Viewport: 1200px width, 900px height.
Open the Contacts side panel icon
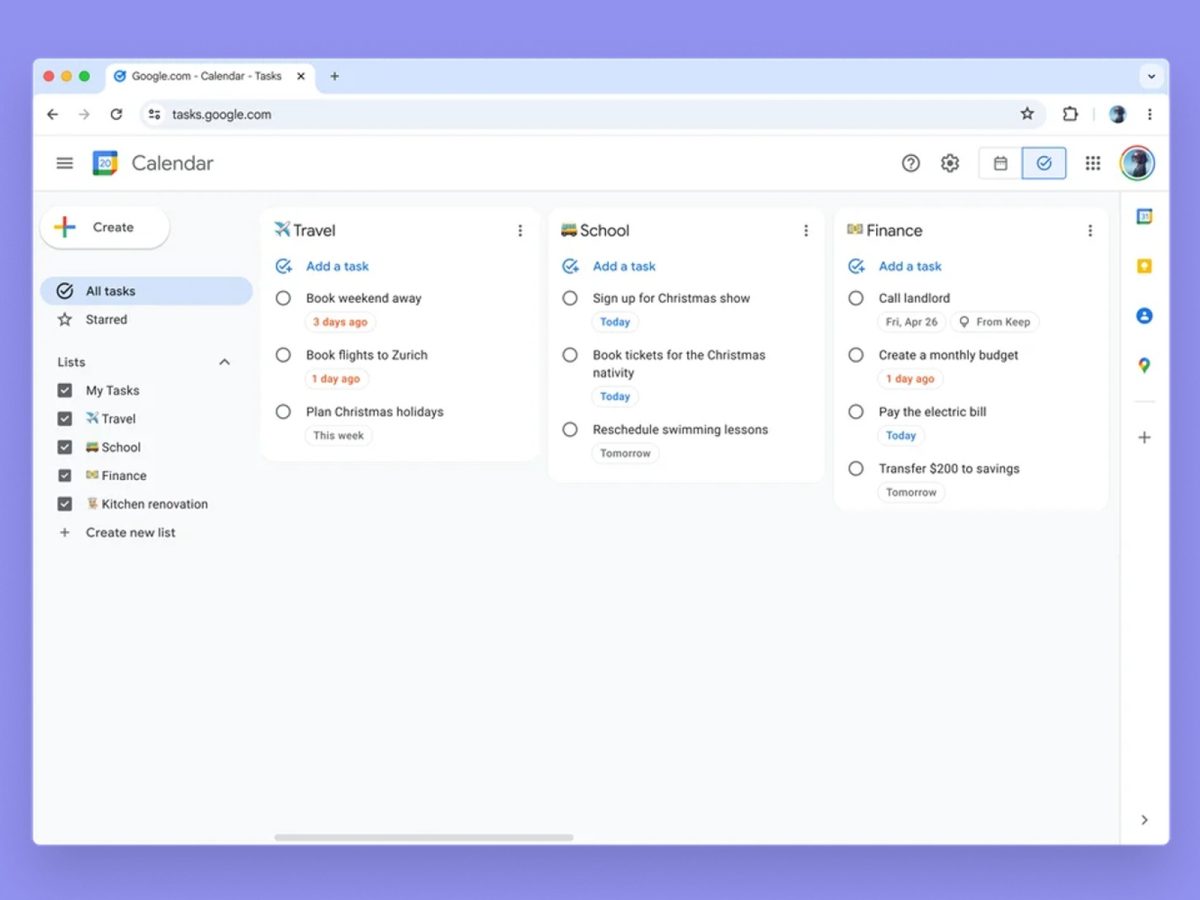coord(1144,316)
